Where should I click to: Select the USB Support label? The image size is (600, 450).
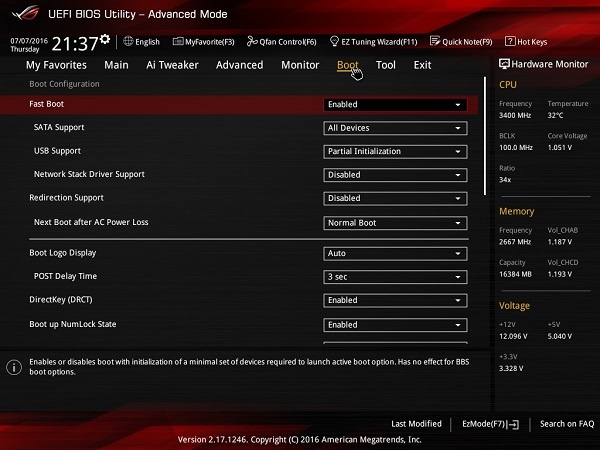(57, 151)
